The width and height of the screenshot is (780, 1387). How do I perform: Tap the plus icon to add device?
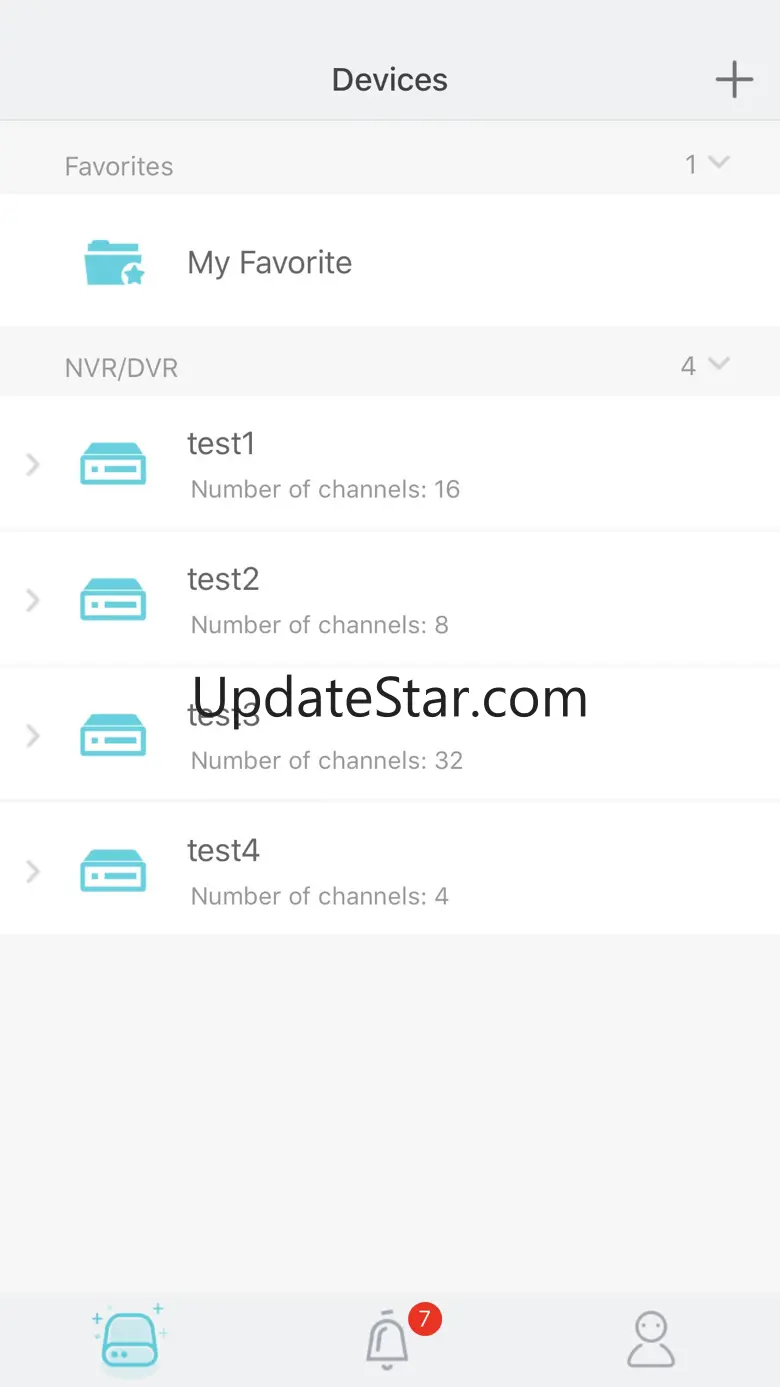[734, 79]
